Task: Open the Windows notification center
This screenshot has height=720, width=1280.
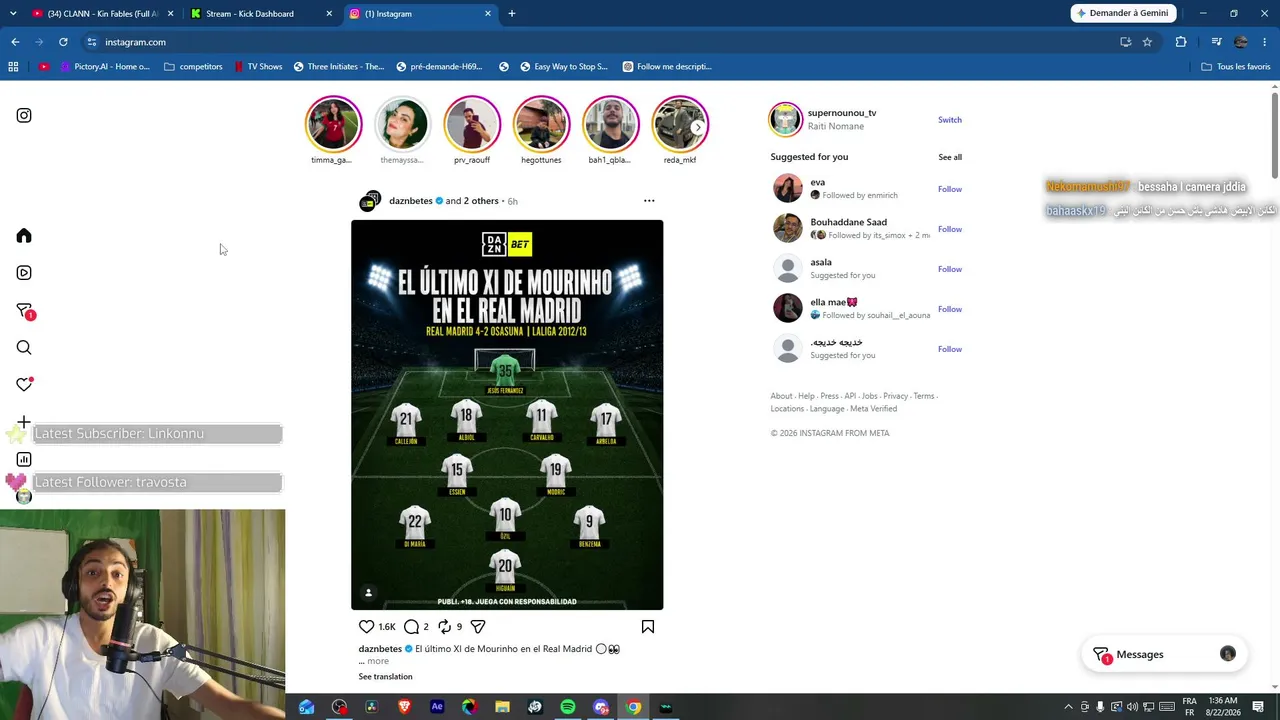Action: pyautogui.click(x=1259, y=707)
